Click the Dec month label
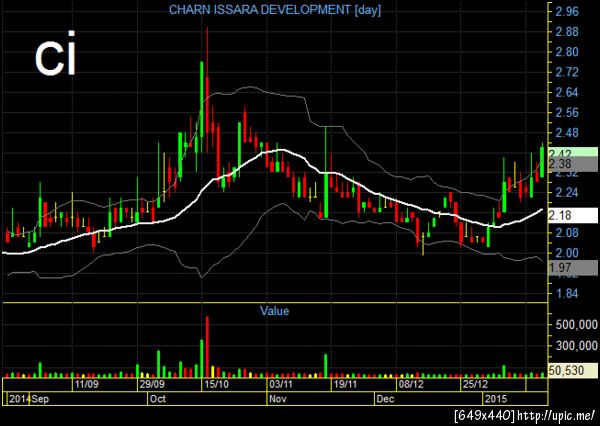Screen dimensions: 600x426 point(385,399)
